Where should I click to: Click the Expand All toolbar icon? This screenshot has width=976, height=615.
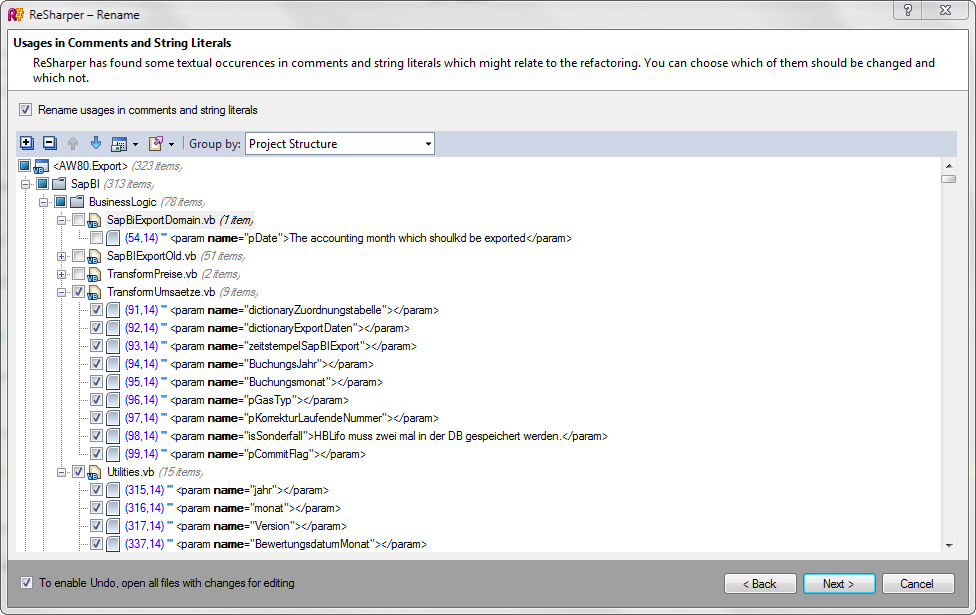tap(27, 143)
